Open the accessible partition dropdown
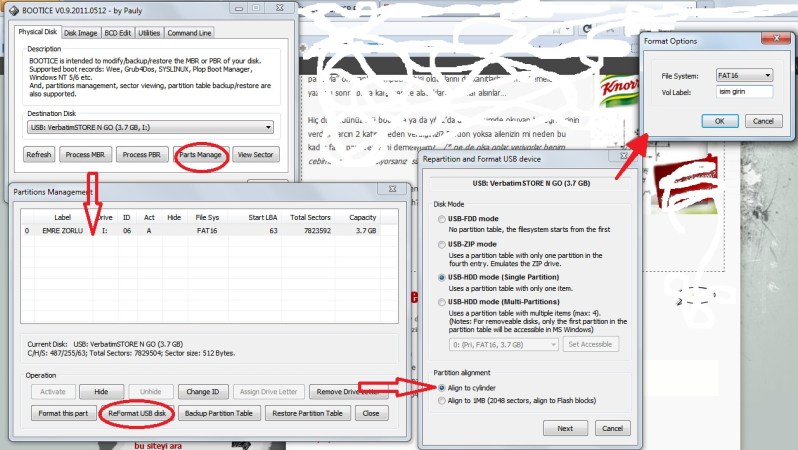Image resolution: width=798 pixels, height=450 pixels. 504,345
